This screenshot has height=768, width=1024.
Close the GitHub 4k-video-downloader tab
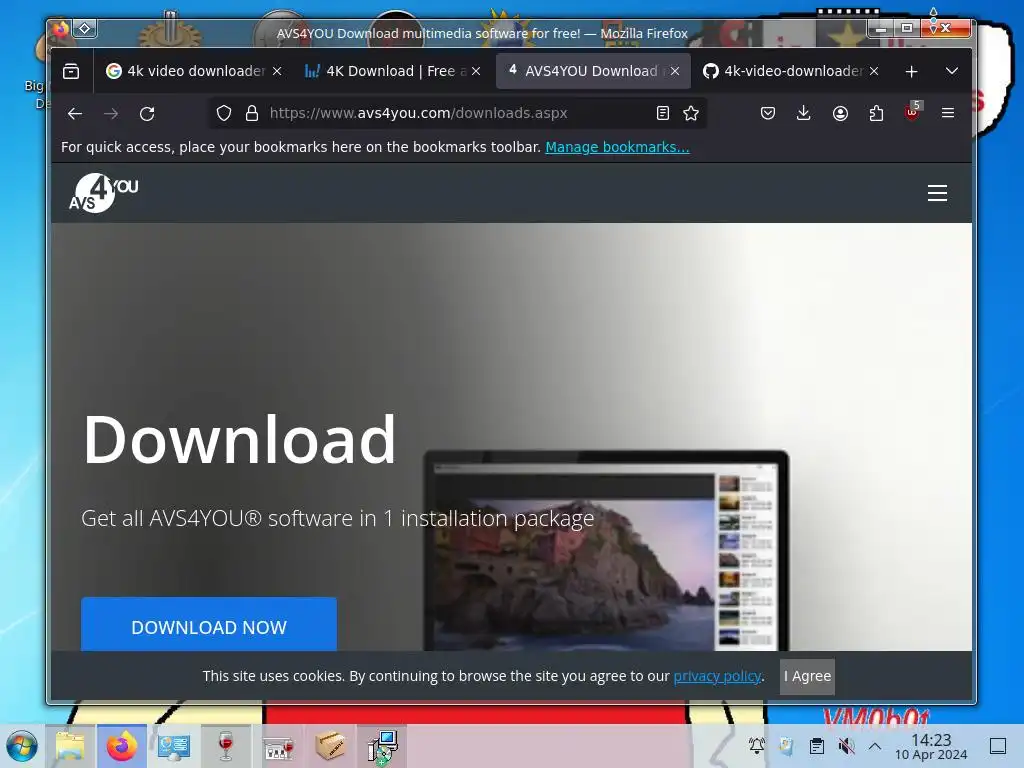[874, 71]
